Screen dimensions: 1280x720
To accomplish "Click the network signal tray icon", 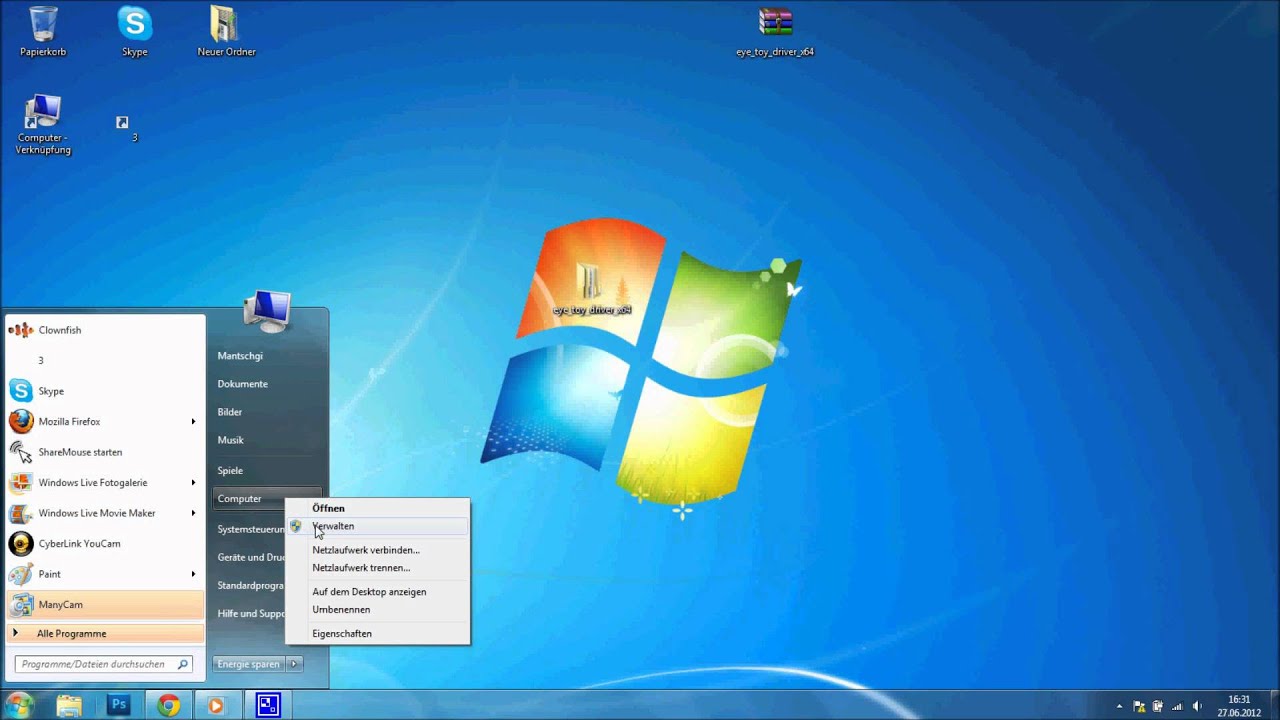I will [1176, 706].
